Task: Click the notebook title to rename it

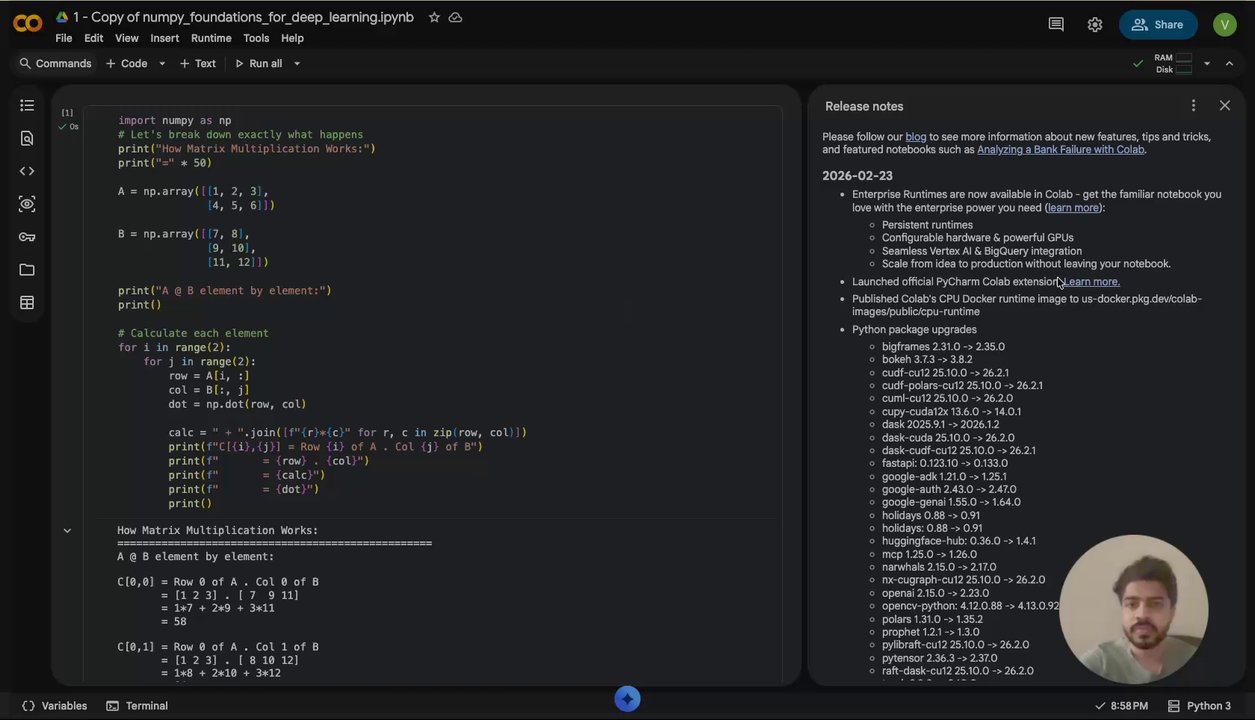Action: [x=243, y=17]
